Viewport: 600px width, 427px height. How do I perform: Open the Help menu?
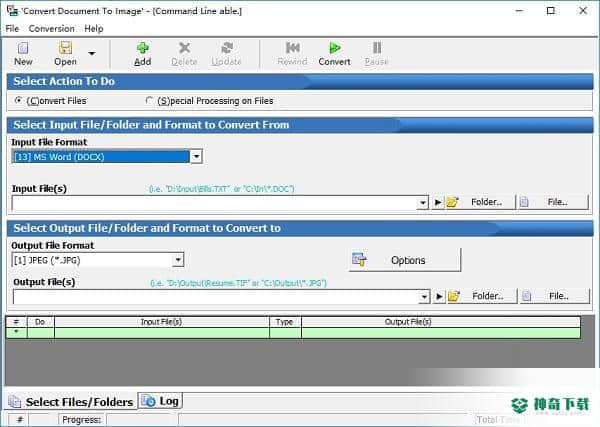pyautogui.click(x=94, y=29)
